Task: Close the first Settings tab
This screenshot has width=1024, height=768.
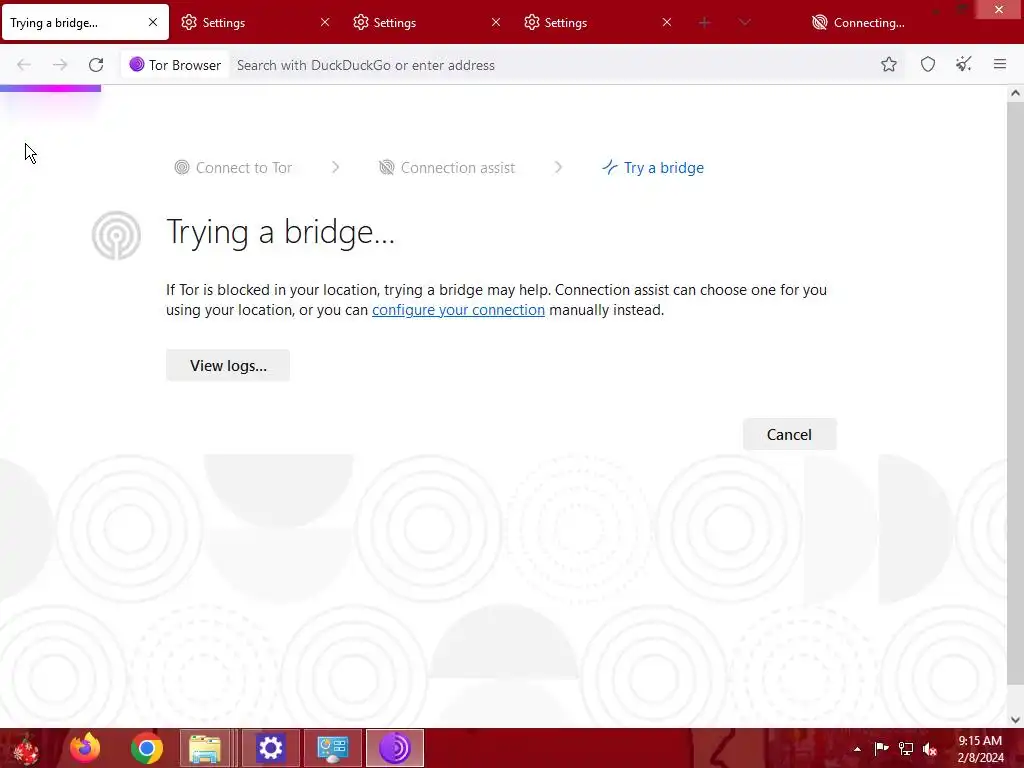Action: pyautogui.click(x=325, y=22)
